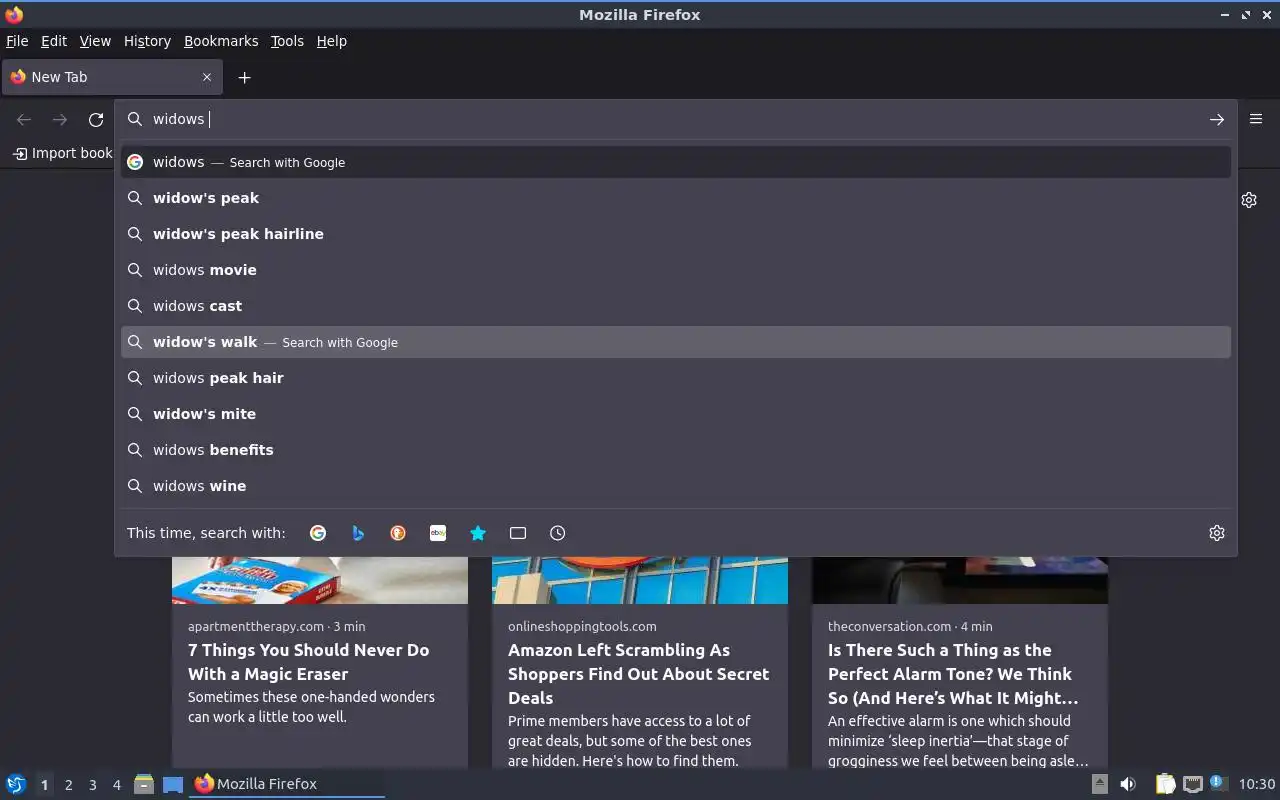The height and width of the screenshot is (800, 1280).
Task: Open file manager from taskbar
Action: pyautogui.click(x=144, y=784)
